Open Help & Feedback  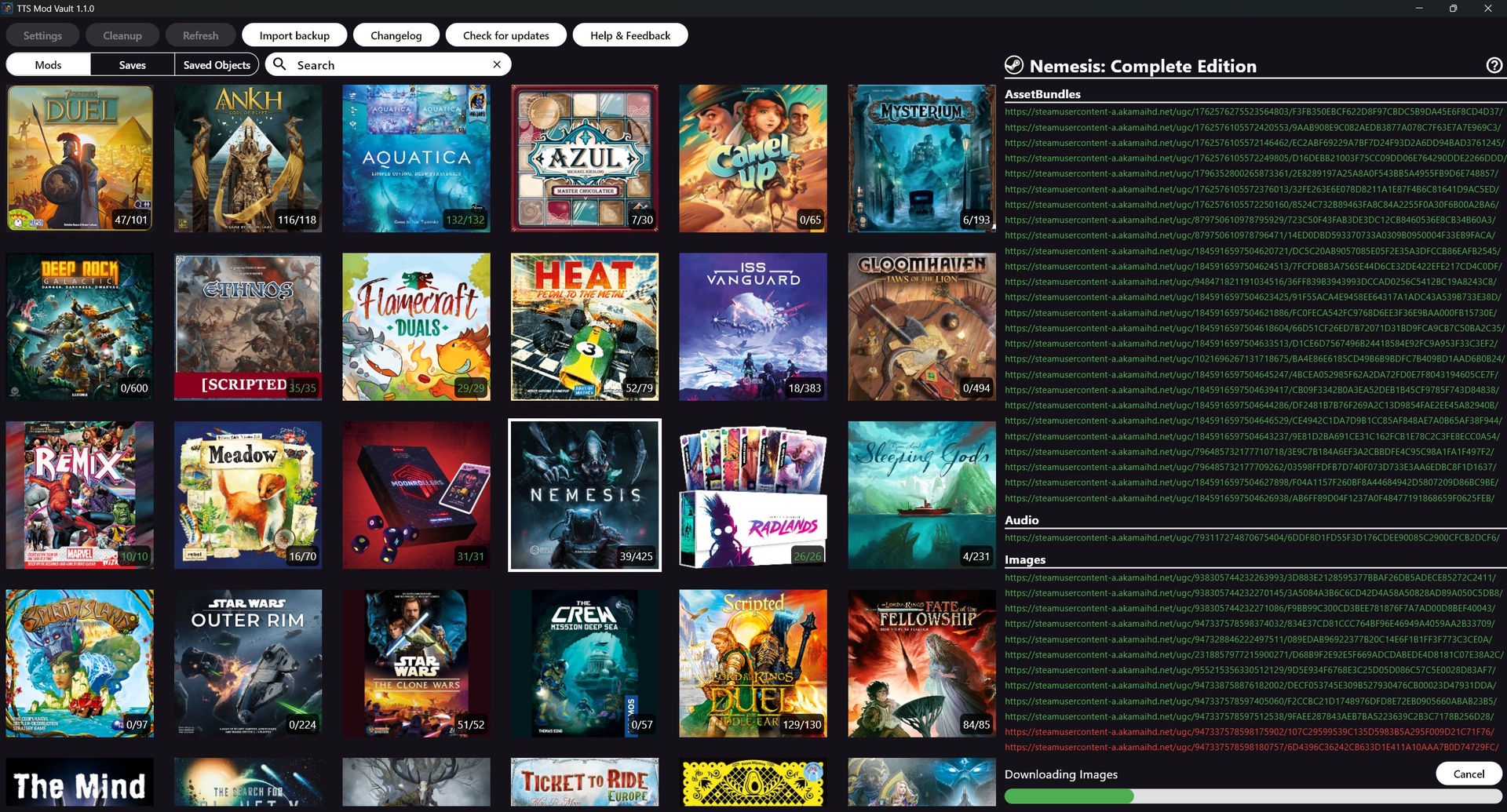(x=629, y=35)
